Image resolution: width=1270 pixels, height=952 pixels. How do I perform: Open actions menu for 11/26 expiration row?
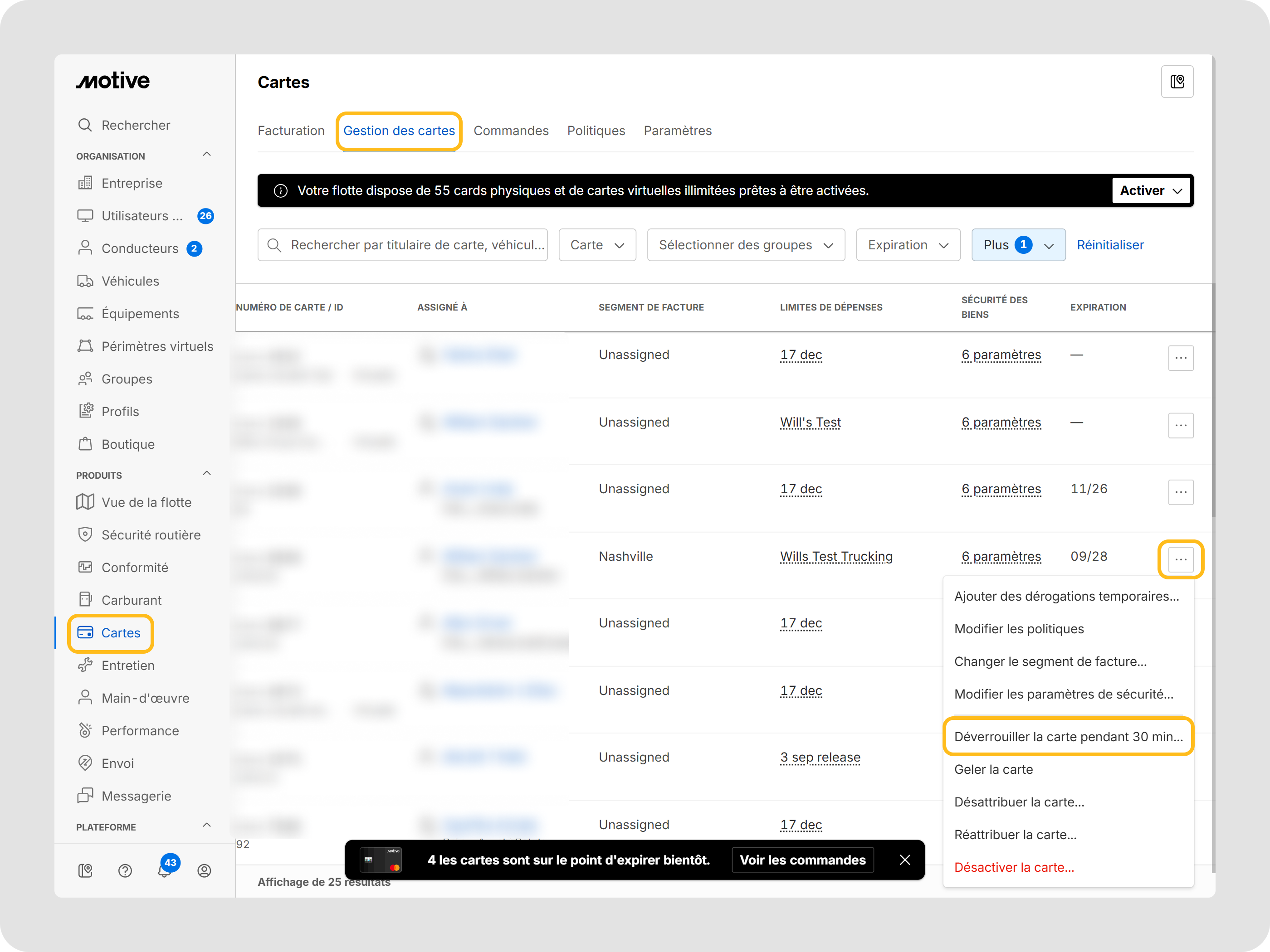click(1181, 492)
